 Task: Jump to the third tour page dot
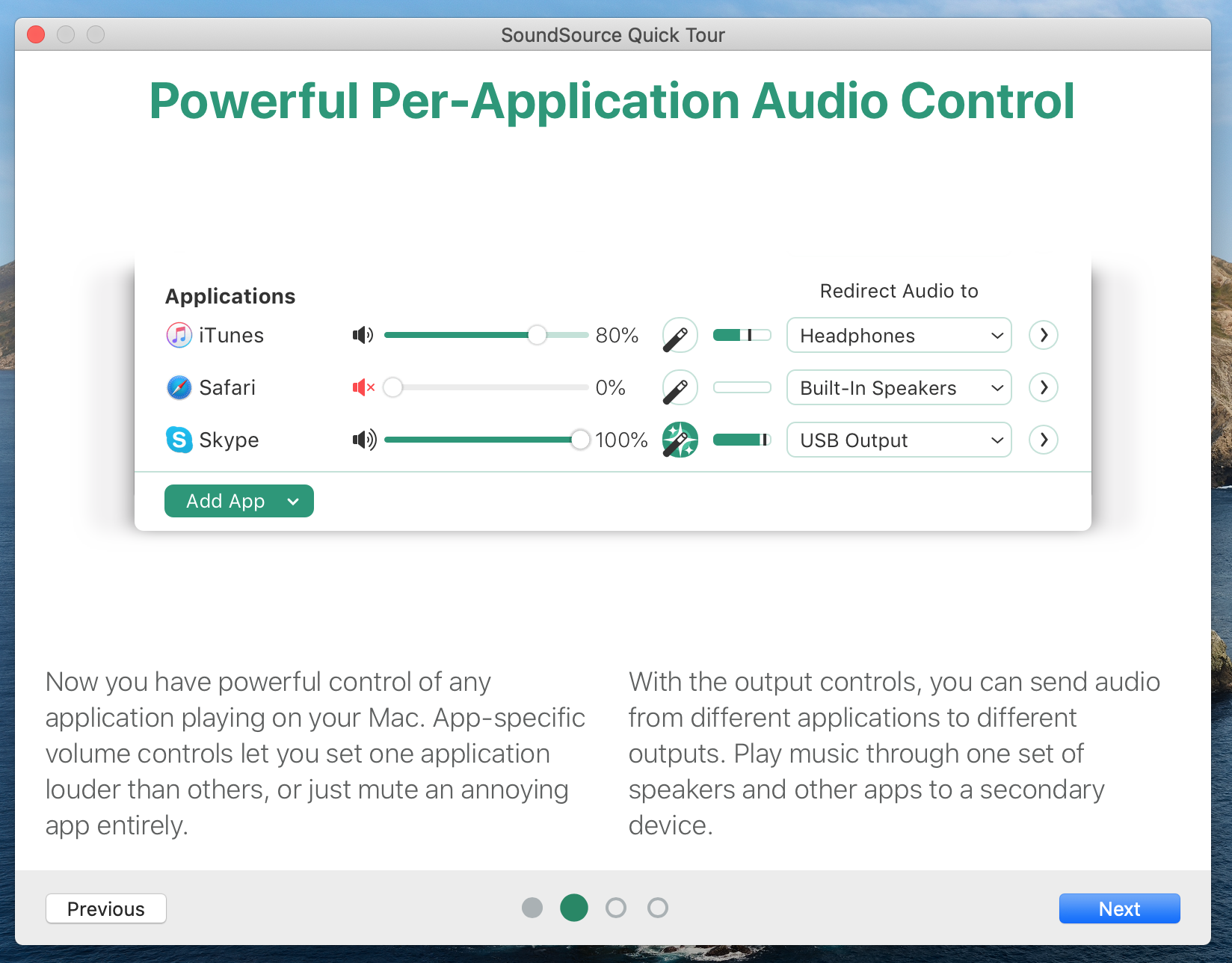click(616, 908)
